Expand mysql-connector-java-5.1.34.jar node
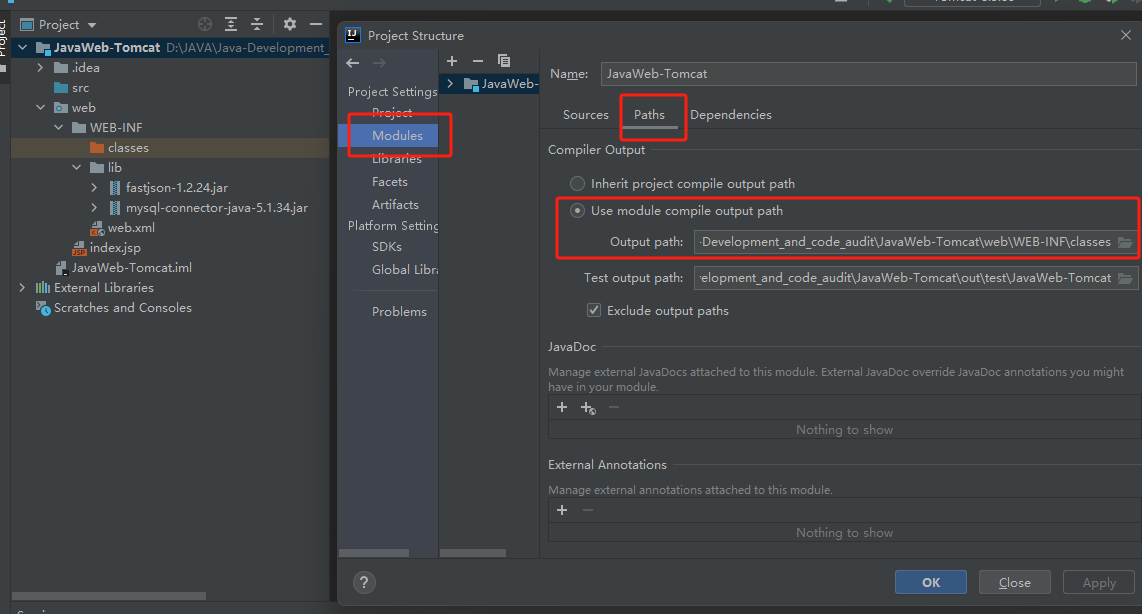1142x614 pixels. point(94,208)
